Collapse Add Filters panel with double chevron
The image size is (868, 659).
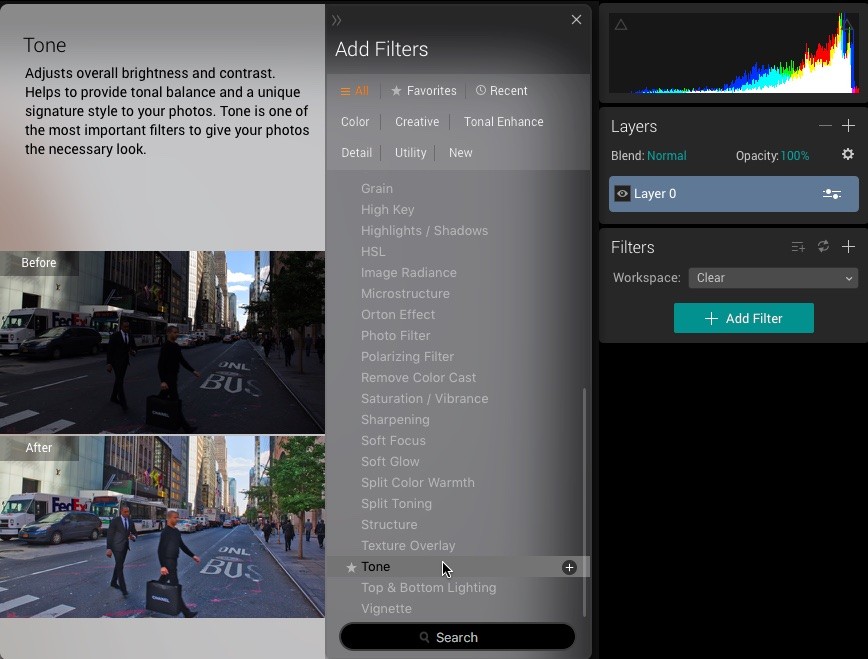(337, 20)
